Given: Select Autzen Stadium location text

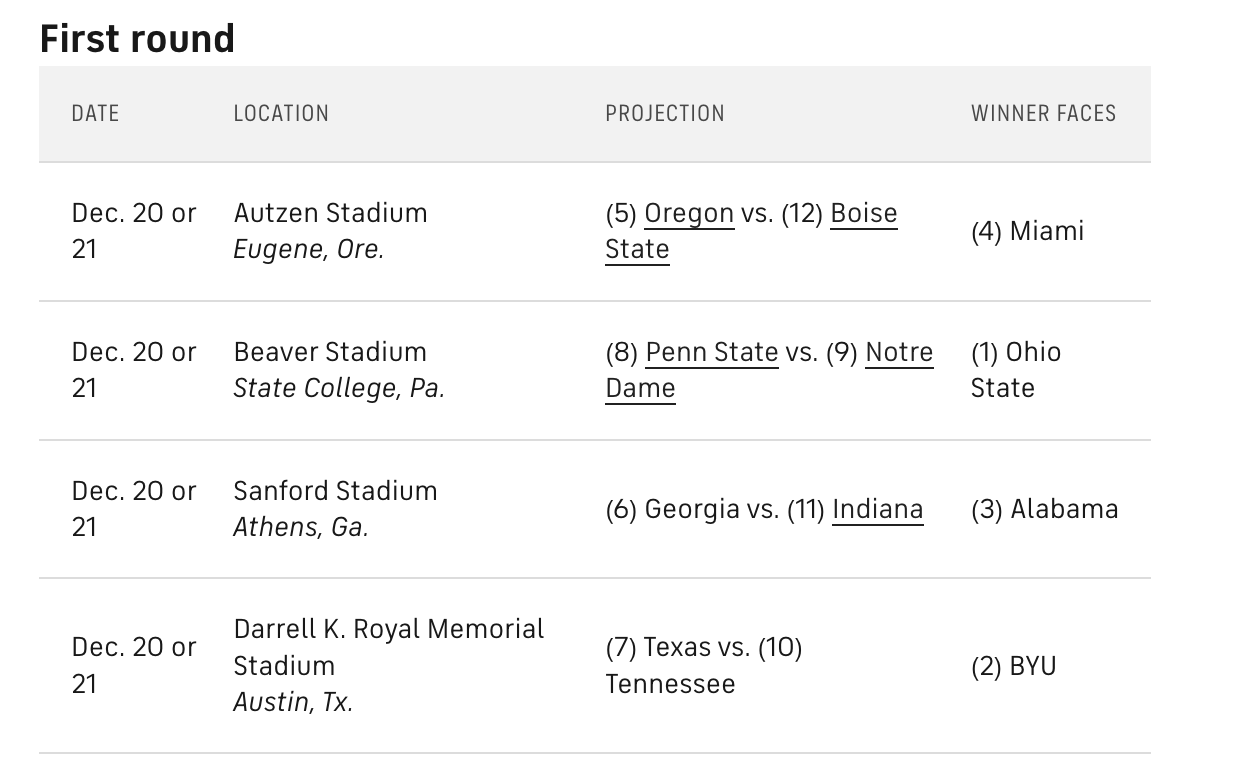Looking at the screenshot, I should pos(330,213).
